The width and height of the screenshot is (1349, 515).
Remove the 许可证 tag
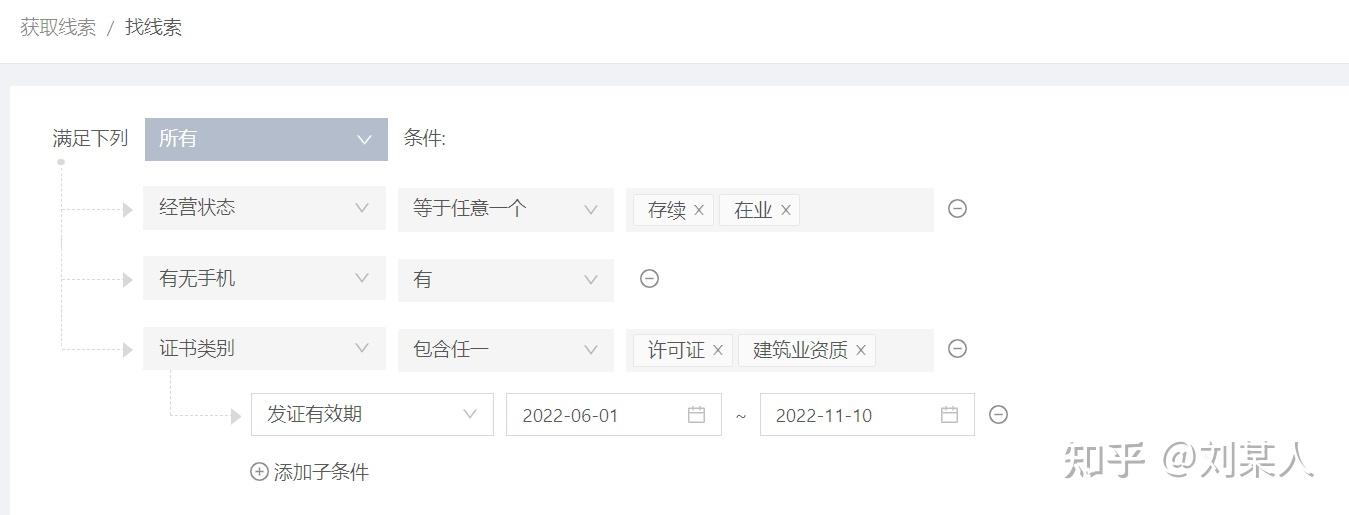tap(718, 350)
